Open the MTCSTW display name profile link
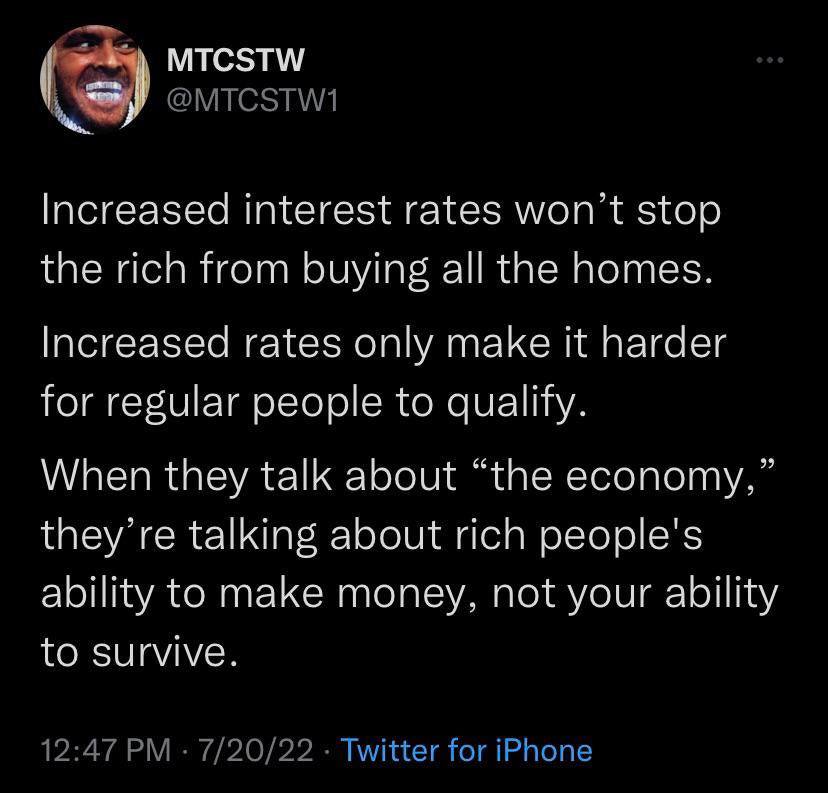 click(x=233, y=62)
